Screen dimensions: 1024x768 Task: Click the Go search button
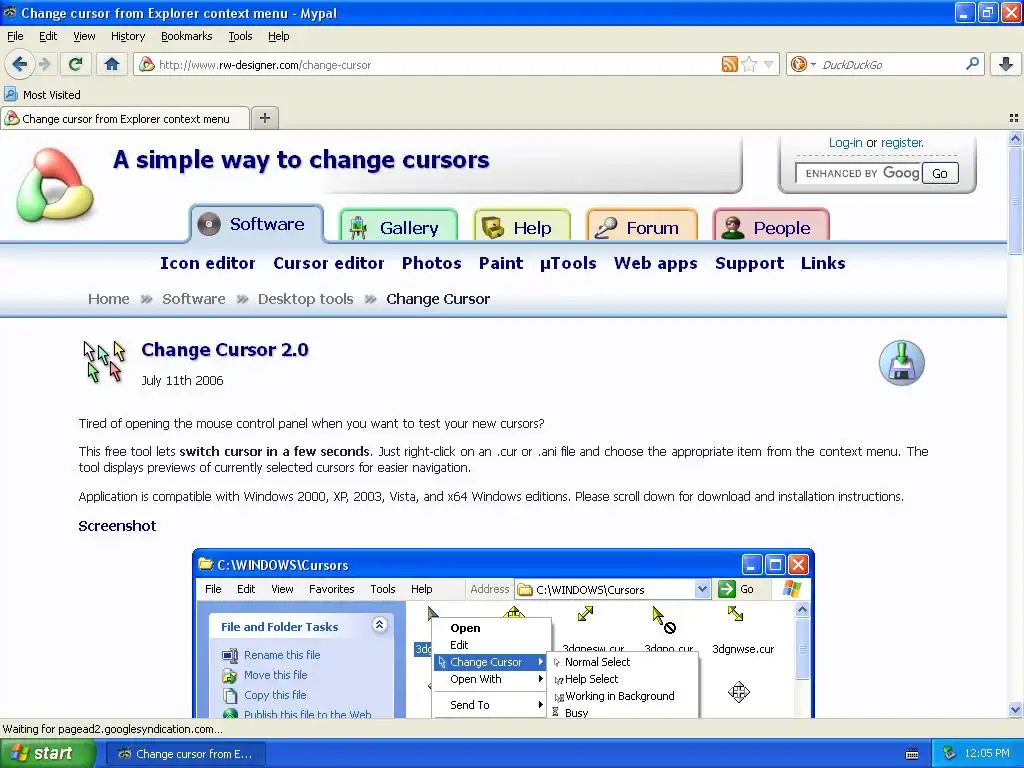(x=940, y=173)
